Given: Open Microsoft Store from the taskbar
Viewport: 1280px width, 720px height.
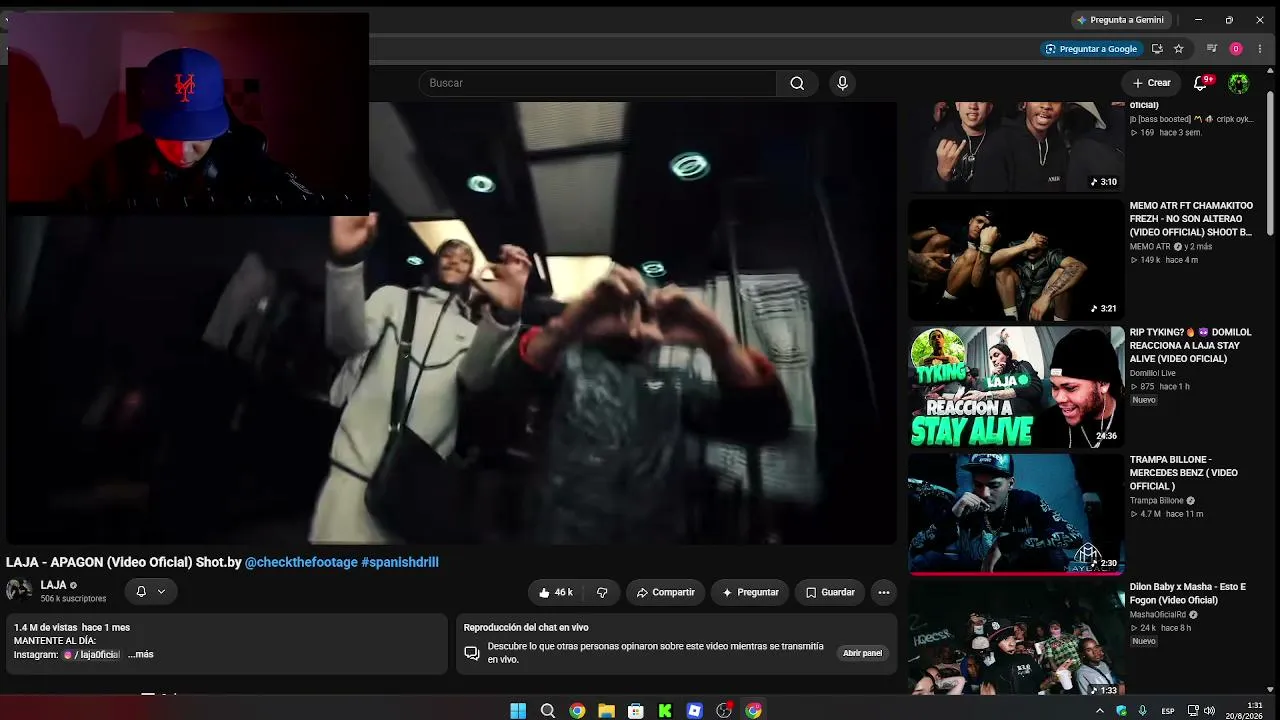Looking at the screenshot, I should pyautogui.click(x=635, y=711).
